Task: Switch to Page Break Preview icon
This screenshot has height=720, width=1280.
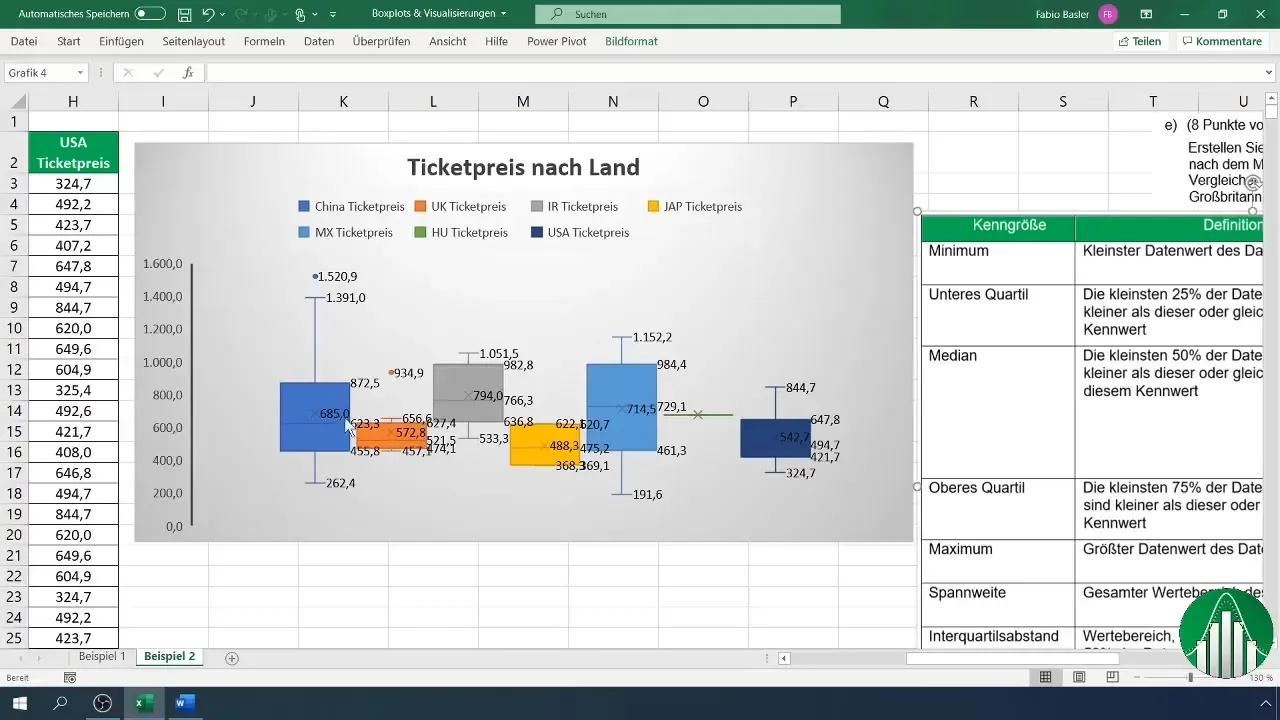Action: pyautogui.click(x=1112, y=678)
